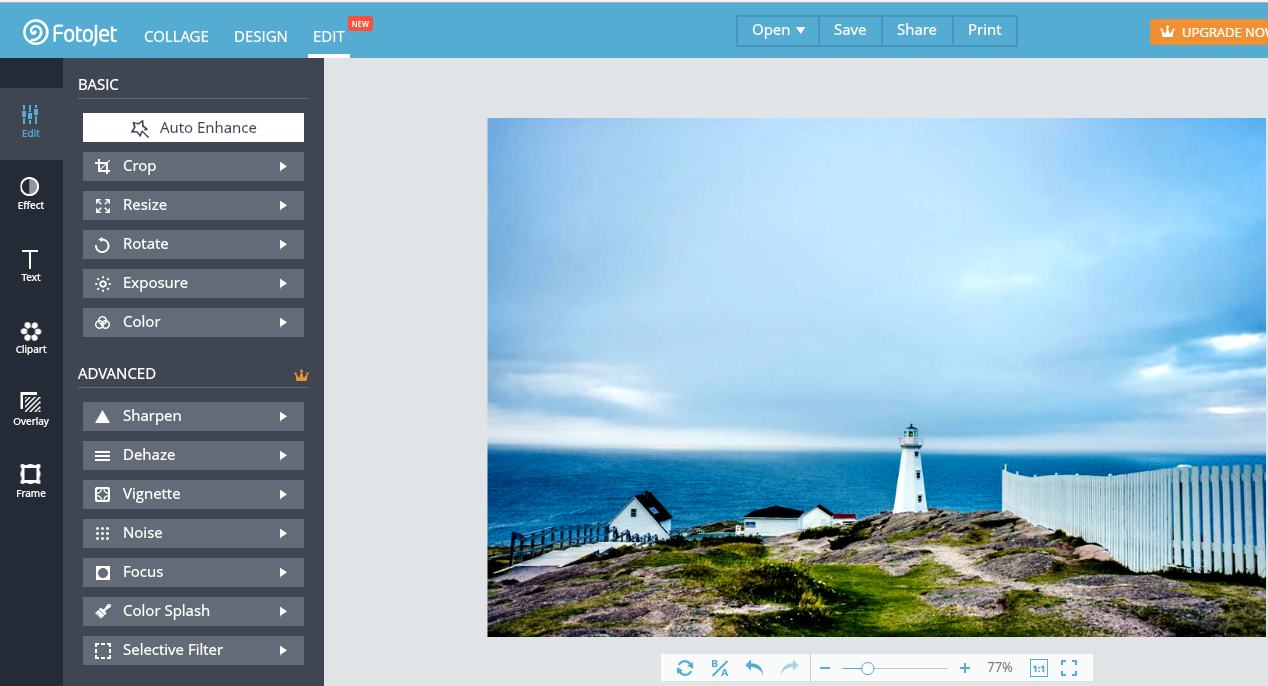
Task: Click the undo arrow icon
Action: point(755,668)
